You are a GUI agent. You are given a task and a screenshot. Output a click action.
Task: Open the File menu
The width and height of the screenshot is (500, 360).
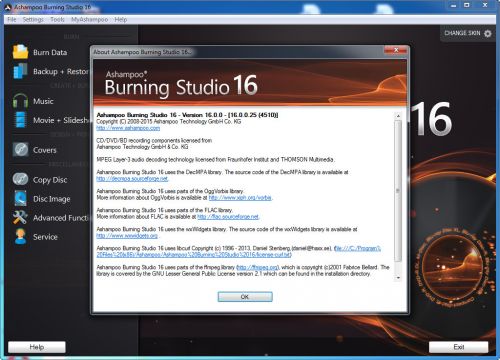click(x=12, y=20)
